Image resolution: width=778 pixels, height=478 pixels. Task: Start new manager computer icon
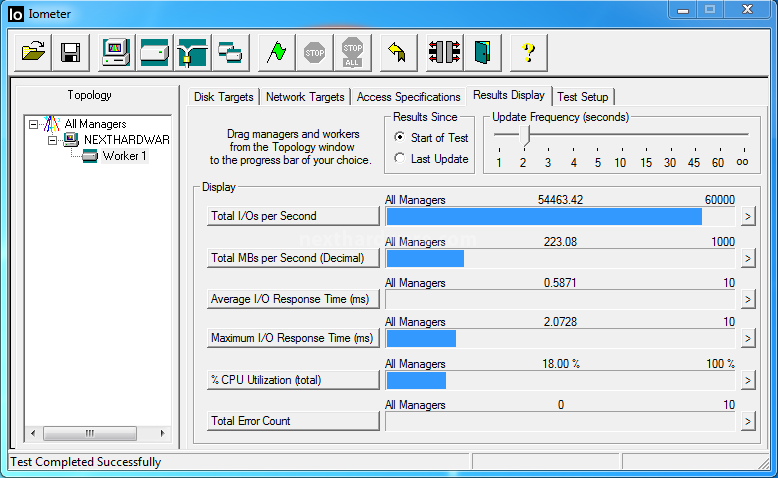pyautogui.click(x=117, y=52)
